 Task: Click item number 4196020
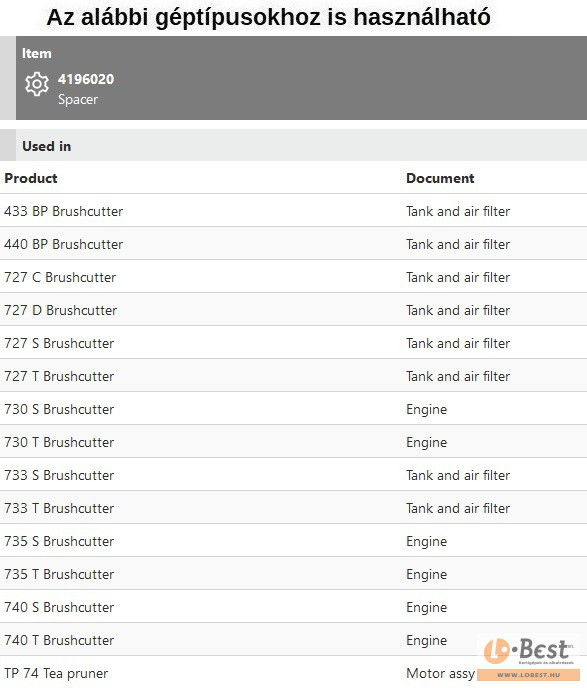click(x=86, y=79)
